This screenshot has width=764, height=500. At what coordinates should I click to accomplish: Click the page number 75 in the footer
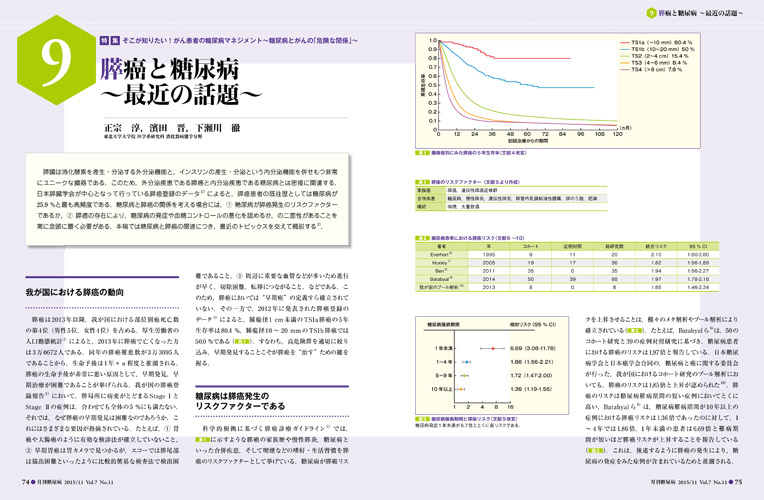tap(738, 482)
